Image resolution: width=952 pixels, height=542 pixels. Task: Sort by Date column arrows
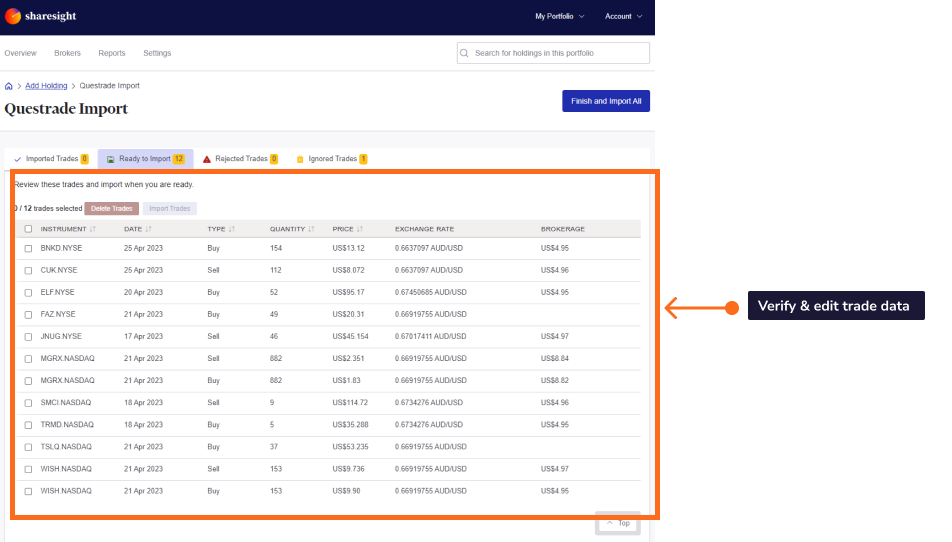pyautogui.click(x=149, y=229)
